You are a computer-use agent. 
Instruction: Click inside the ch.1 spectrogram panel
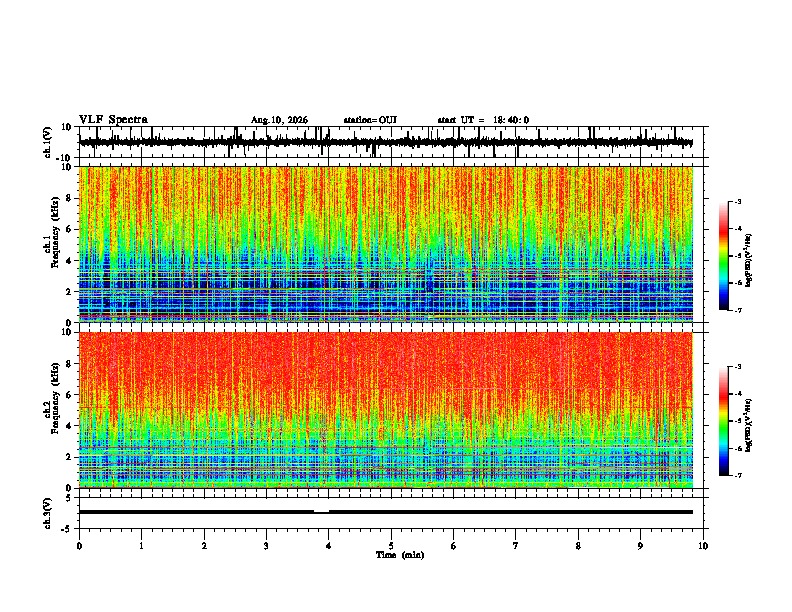(386, 244)
